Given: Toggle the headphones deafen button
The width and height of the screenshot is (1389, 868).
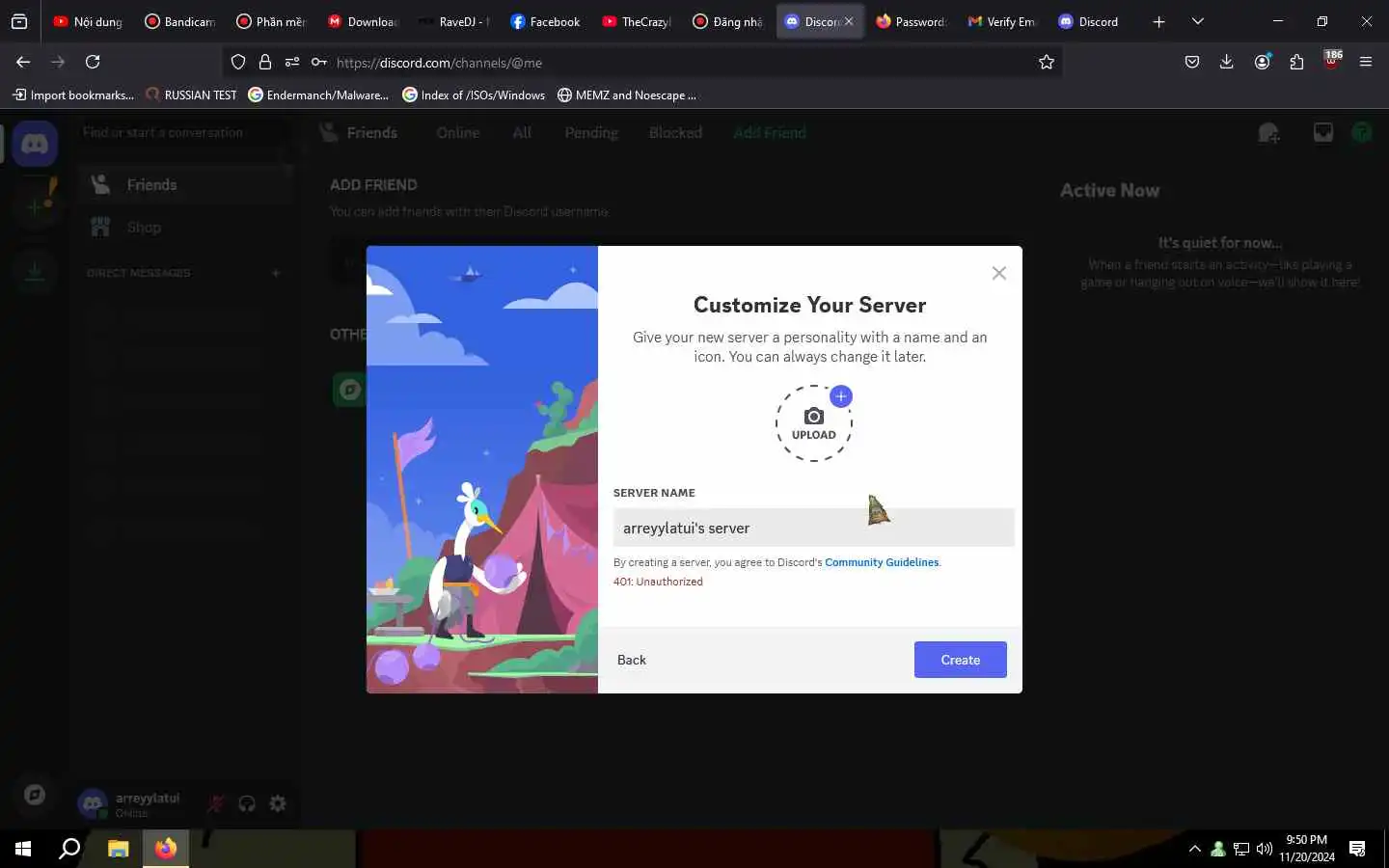Looking at the screenshot, I should [247, 803].
